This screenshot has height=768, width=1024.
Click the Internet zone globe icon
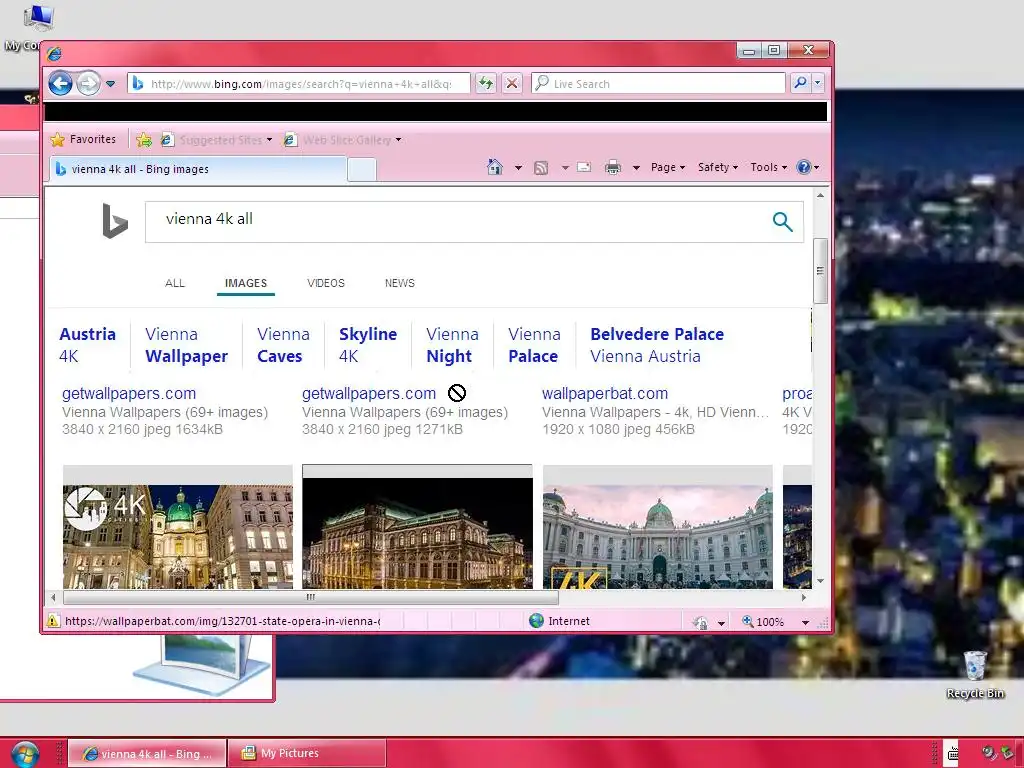point(536,620)
